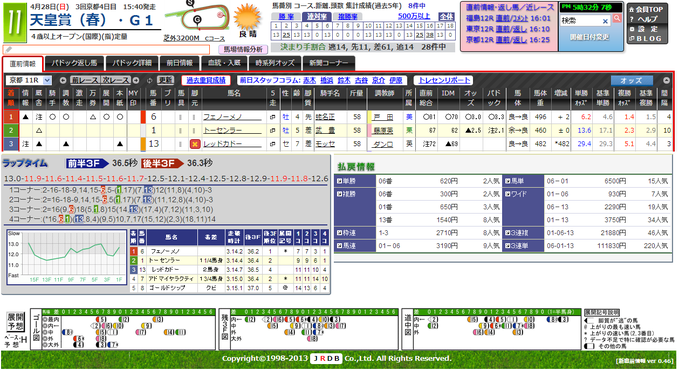Image resolution: width=679 pixels, height=370 pixels.
Task: Select the 複勝率 stats tab
Action: pyautogui.click(x=347, y=16)
